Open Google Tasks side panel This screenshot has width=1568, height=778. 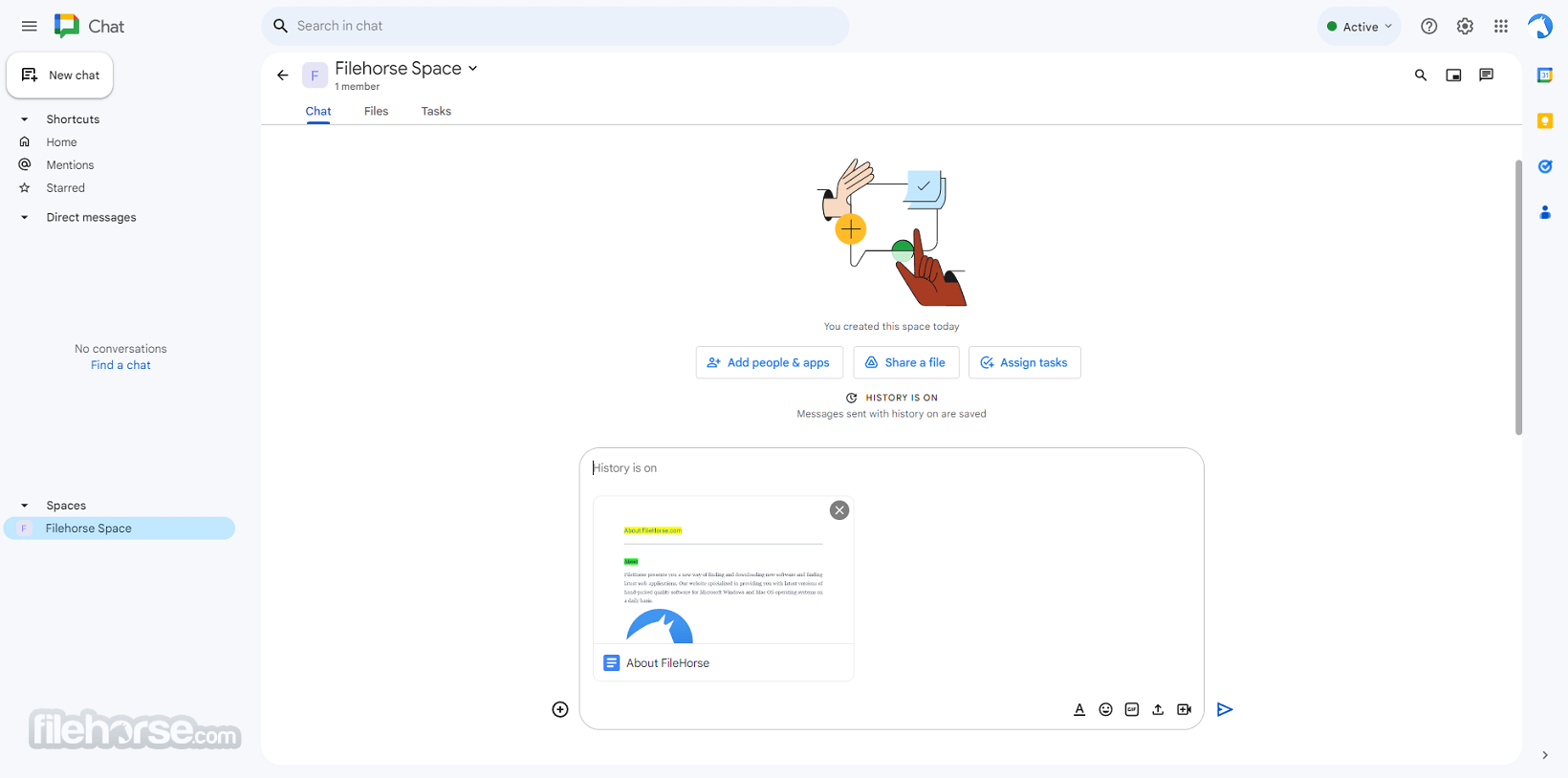(1545, 166)
